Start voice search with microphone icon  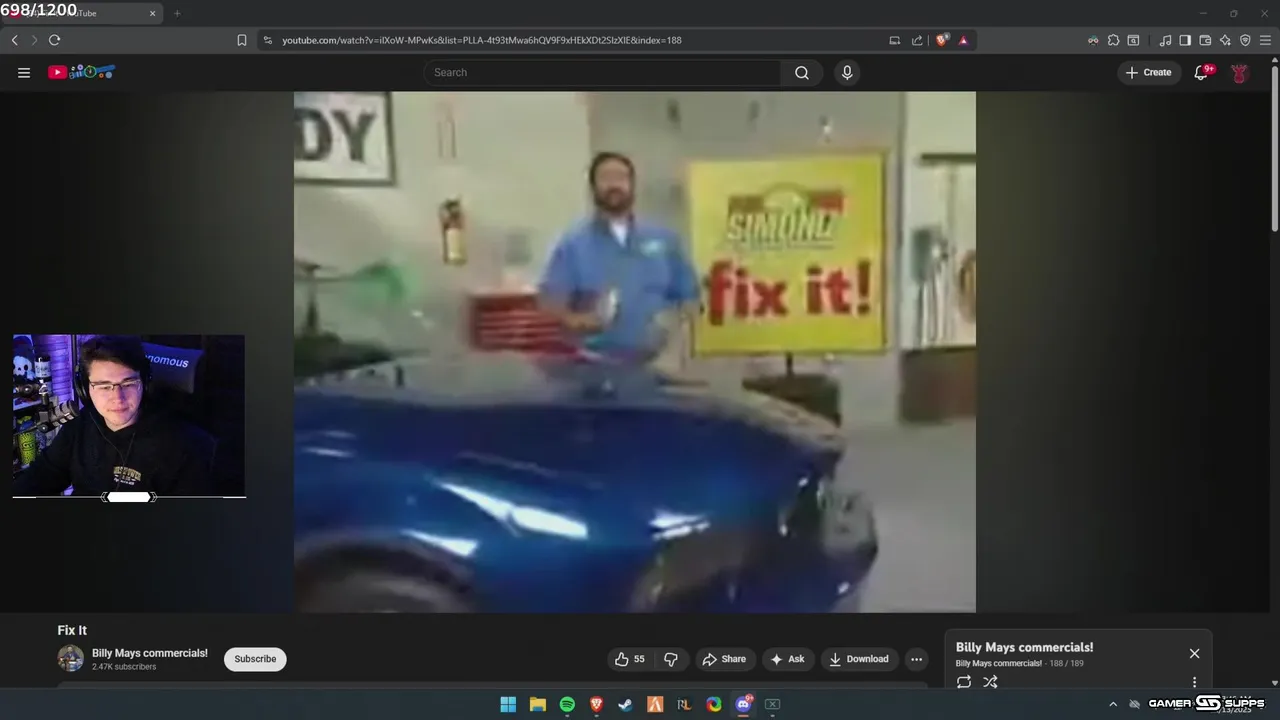(x=847, y=72)
